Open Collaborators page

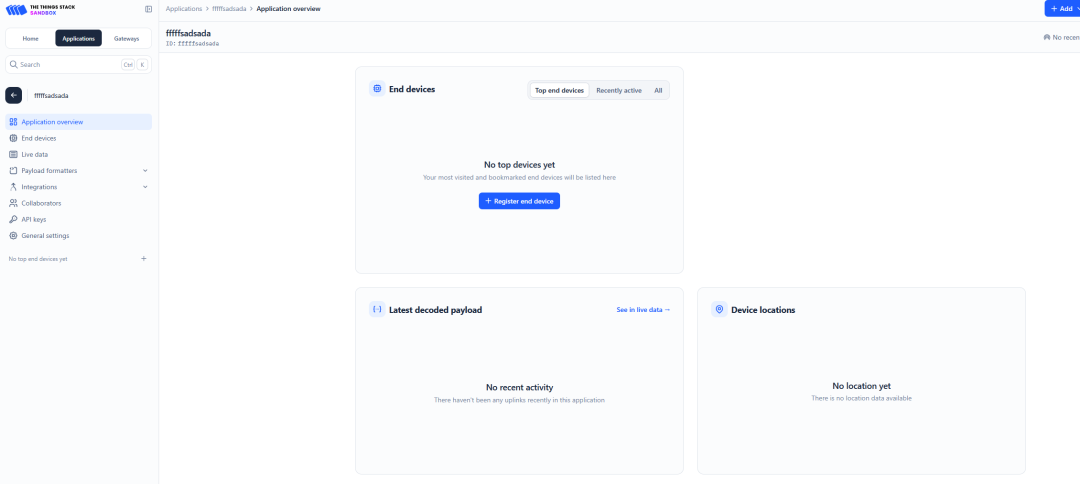tap(79, 203)
